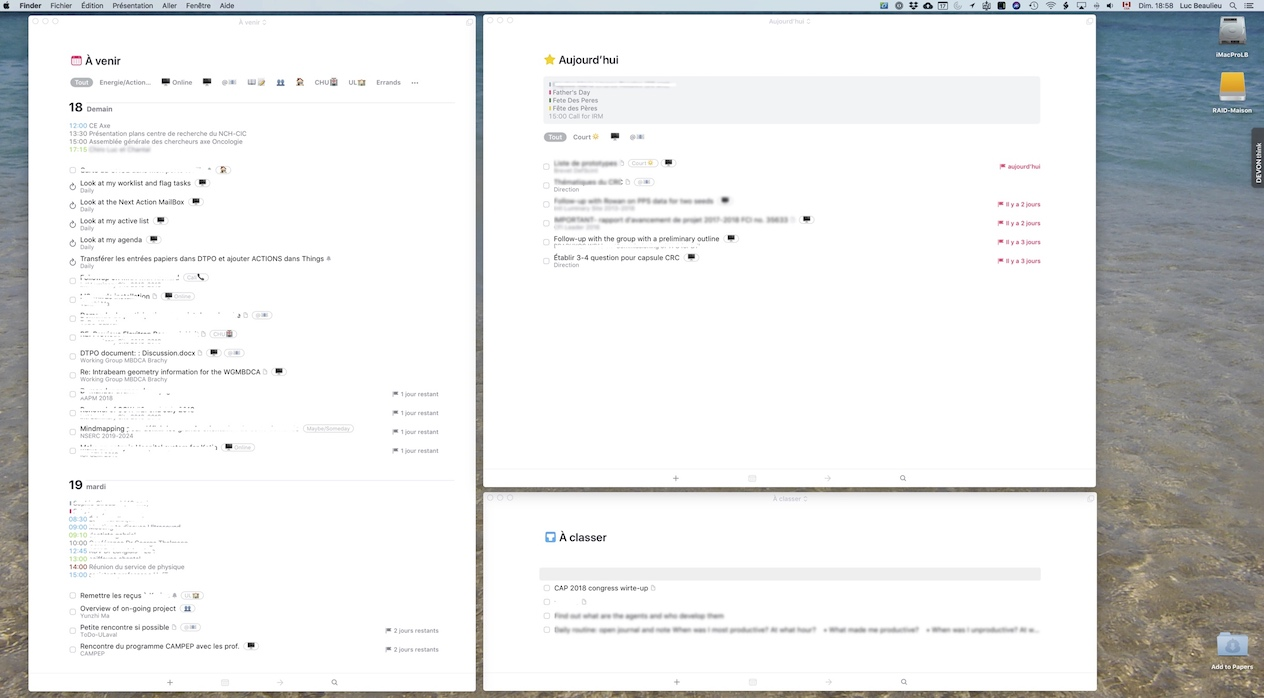Click the sun icon on the Court tag
The image size is (1264, 698).
click(595, 137)
